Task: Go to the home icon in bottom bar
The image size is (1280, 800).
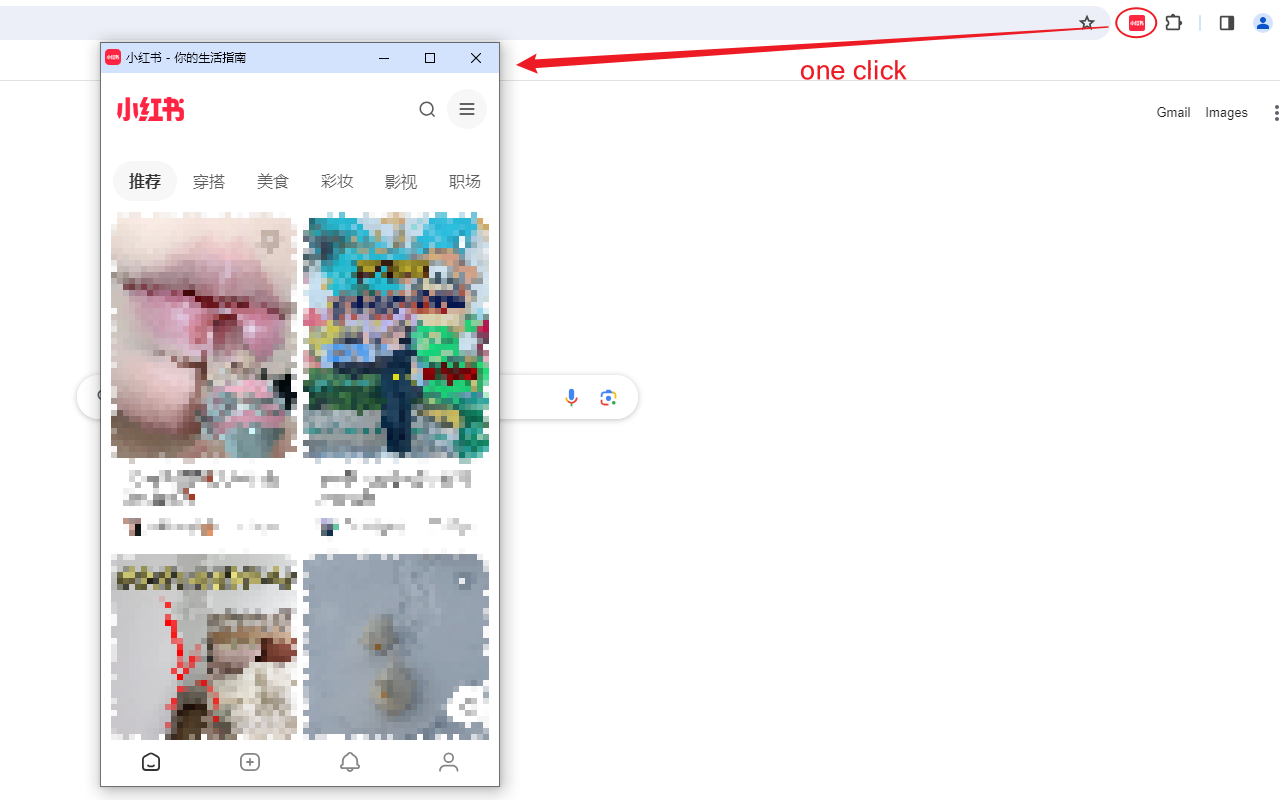Action: tap(151, 762)
